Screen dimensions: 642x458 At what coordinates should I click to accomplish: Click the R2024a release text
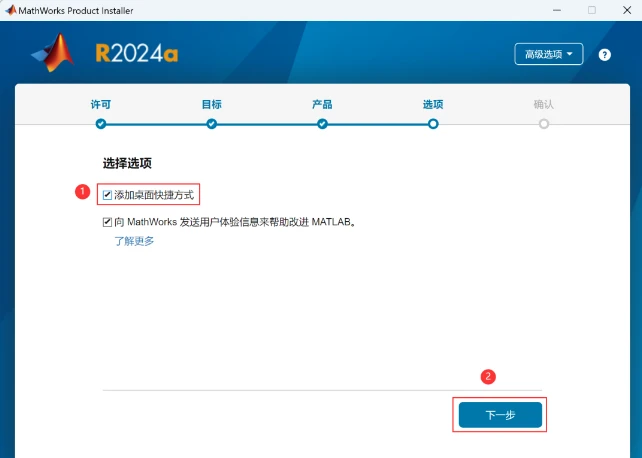click(x=137, y=53)
